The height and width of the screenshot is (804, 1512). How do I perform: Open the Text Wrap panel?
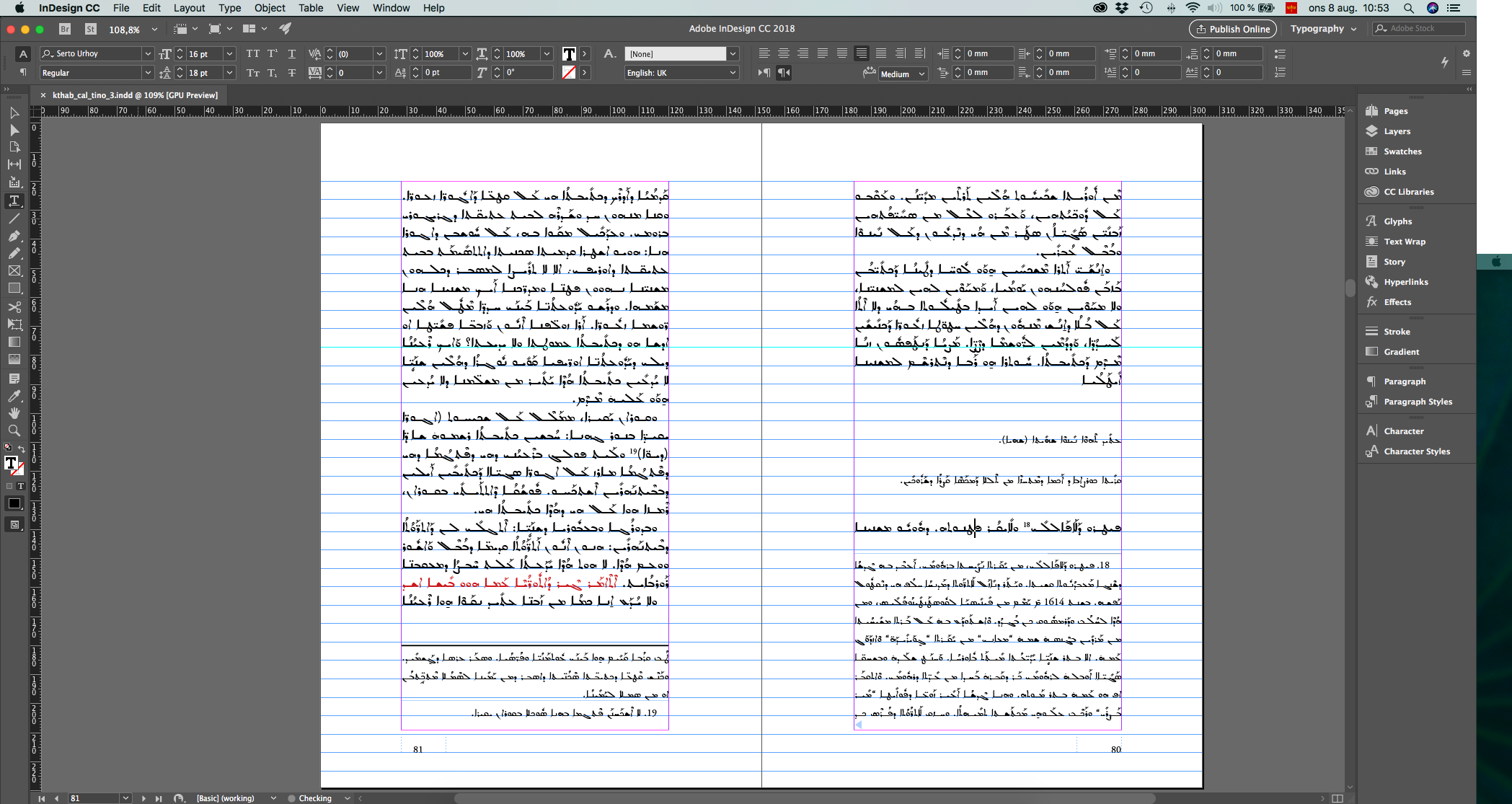coord(1404,242)
